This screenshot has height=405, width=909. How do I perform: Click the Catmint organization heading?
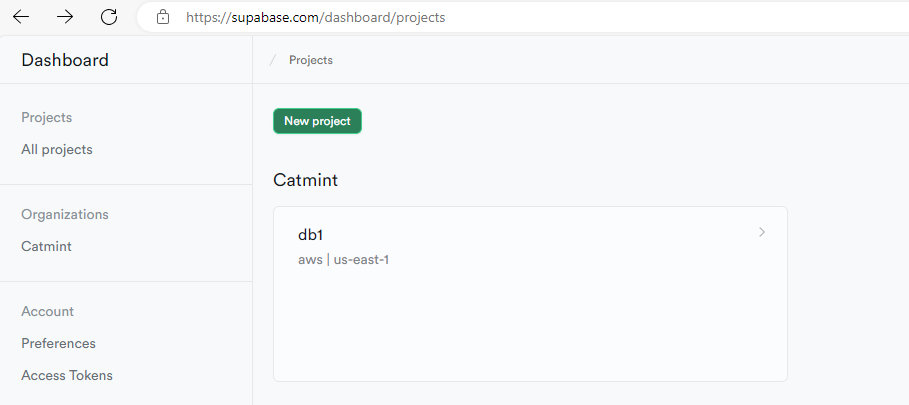click(305, 180)
